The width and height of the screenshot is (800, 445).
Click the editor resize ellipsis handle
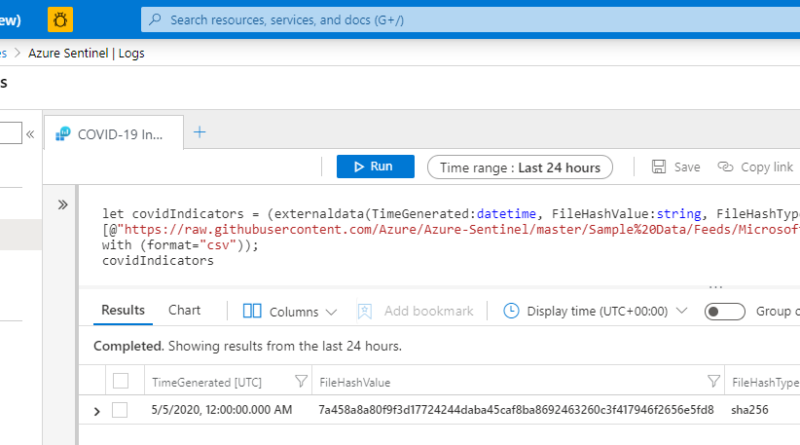[x=715, y=287]
